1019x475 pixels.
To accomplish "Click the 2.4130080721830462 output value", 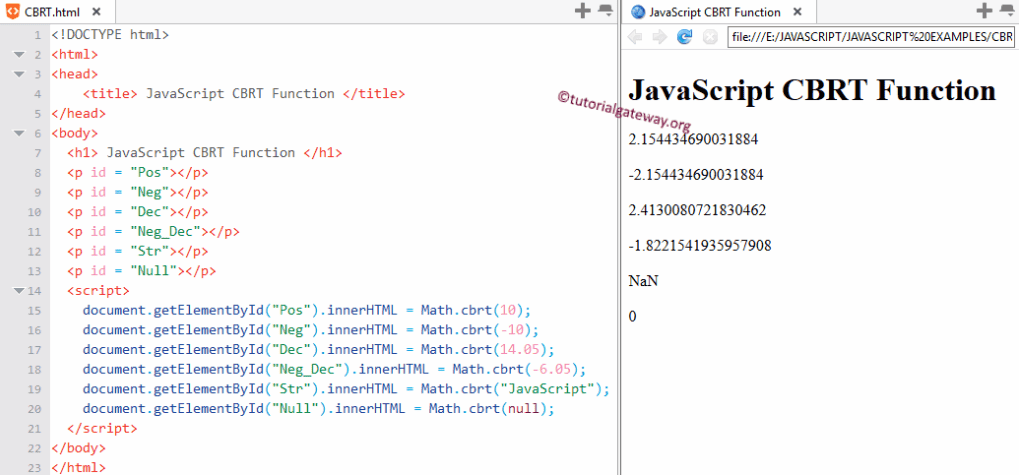I will pos(697,210).
